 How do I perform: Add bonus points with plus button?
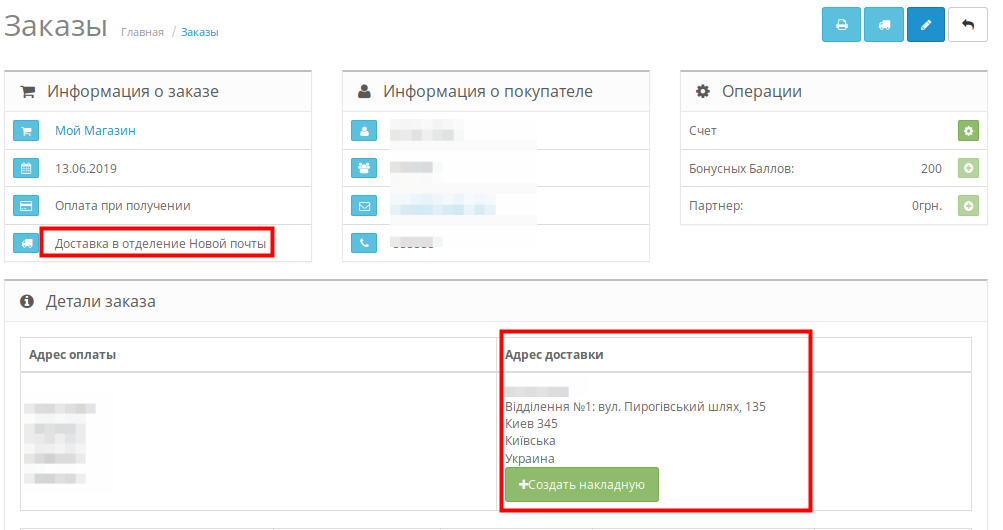[x=968, y=168]
